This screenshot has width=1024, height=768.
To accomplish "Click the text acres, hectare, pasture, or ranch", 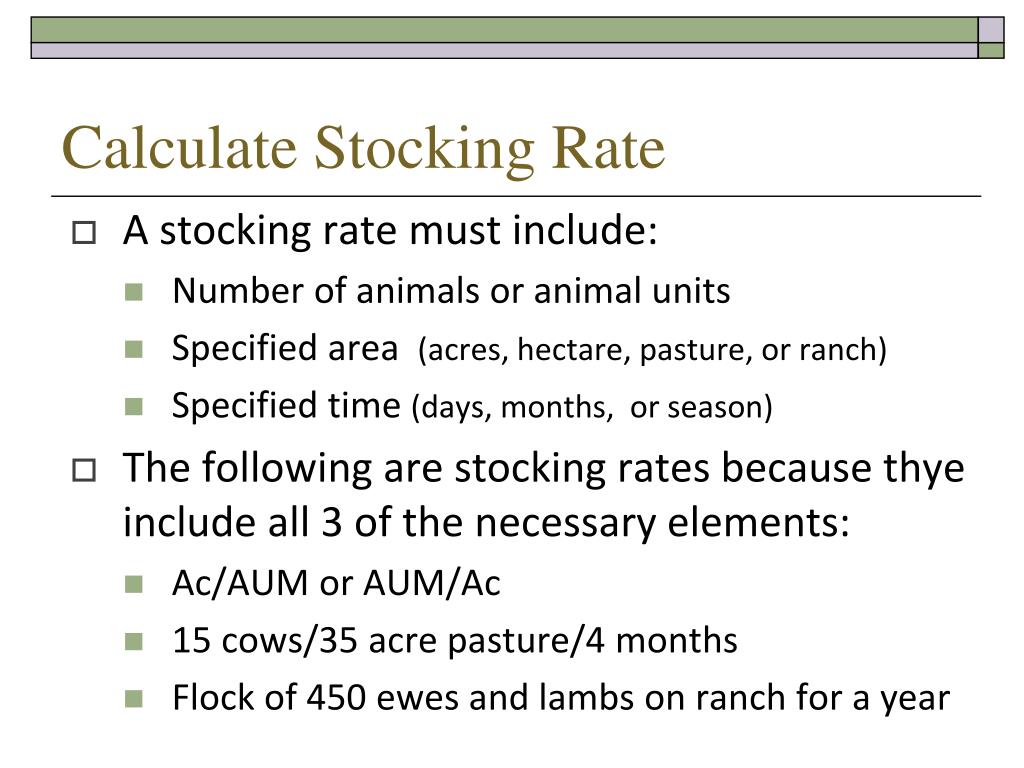I will click(x=652, y=350).
